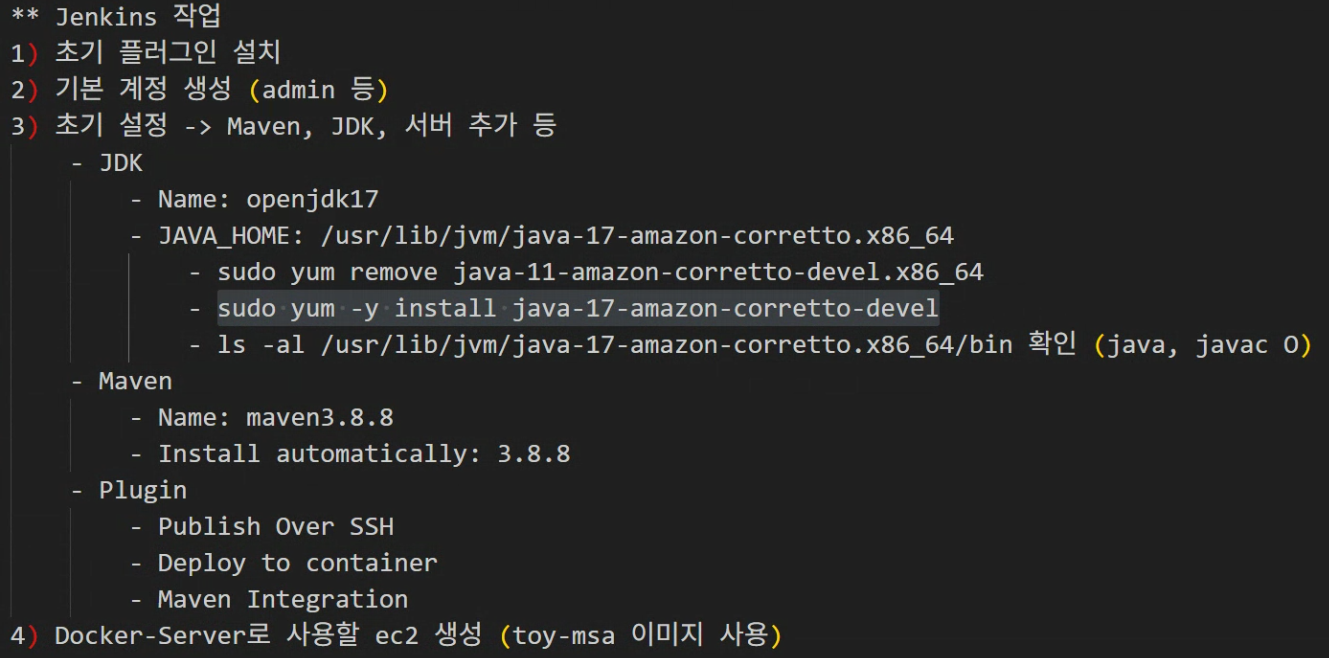Click the 'Deploy to container' line
Viewport: 1329px width, 658px height.
pyautogui.click(x=283, y=563)
